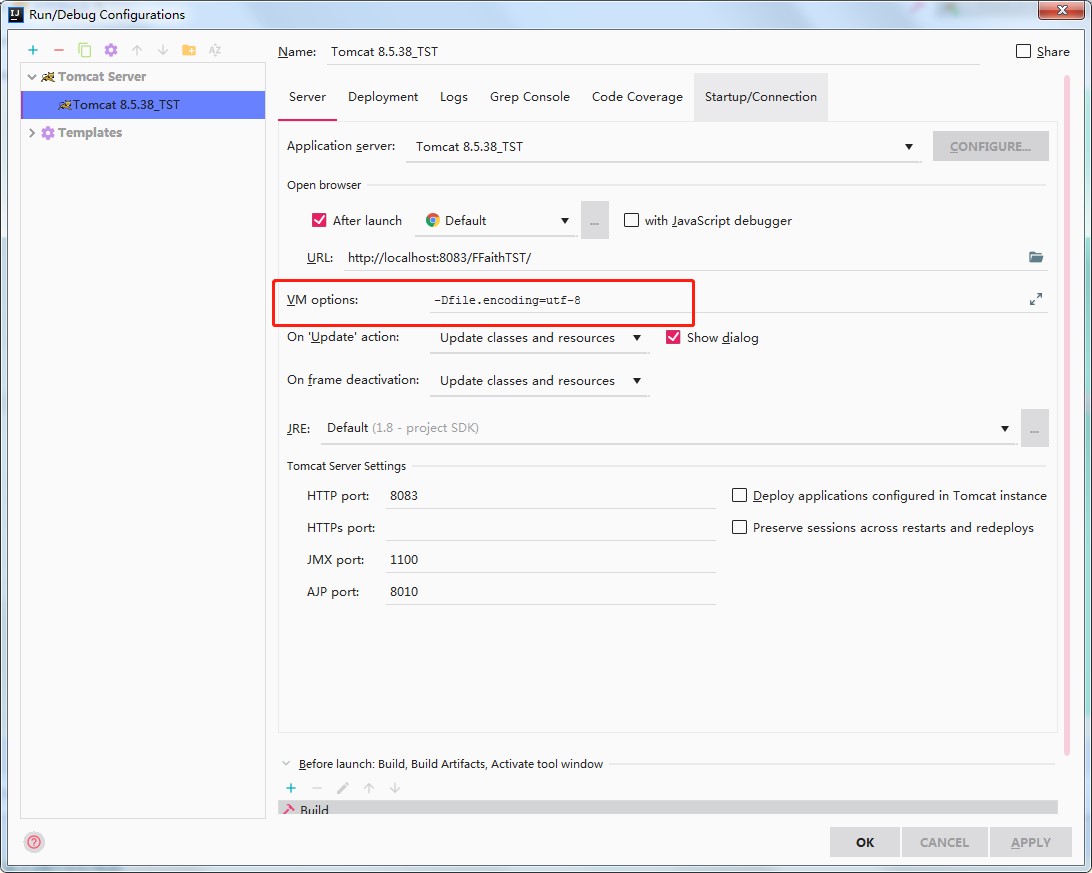This screenshot has height=873, width=1092.
Task: Click the OK button
Action: [865, 842]
